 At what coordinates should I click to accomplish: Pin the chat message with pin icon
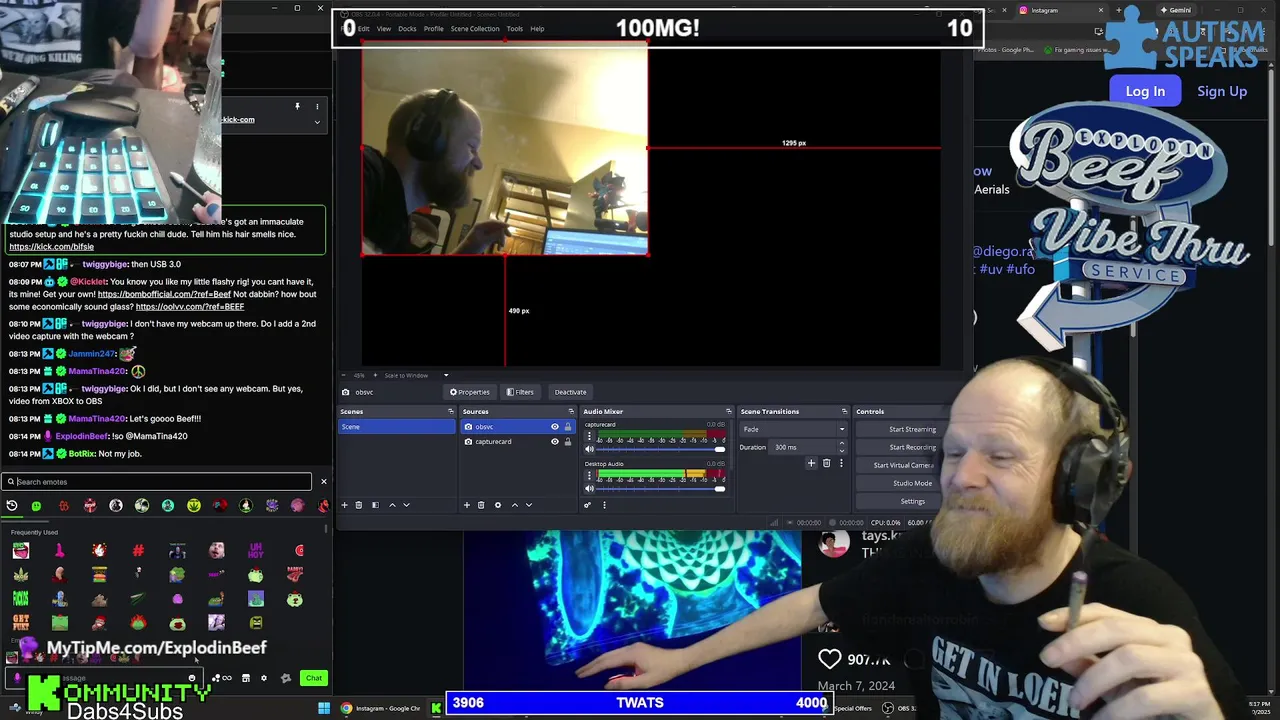(297, 106)
